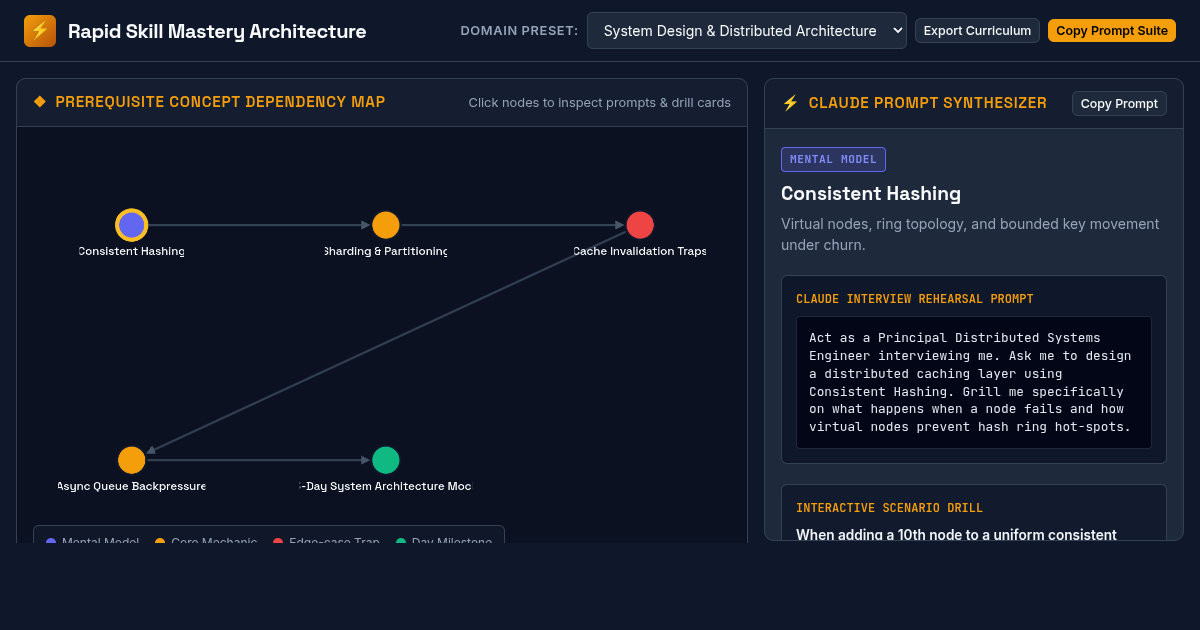Select the Async Queue Backpressure node circle

132,460
